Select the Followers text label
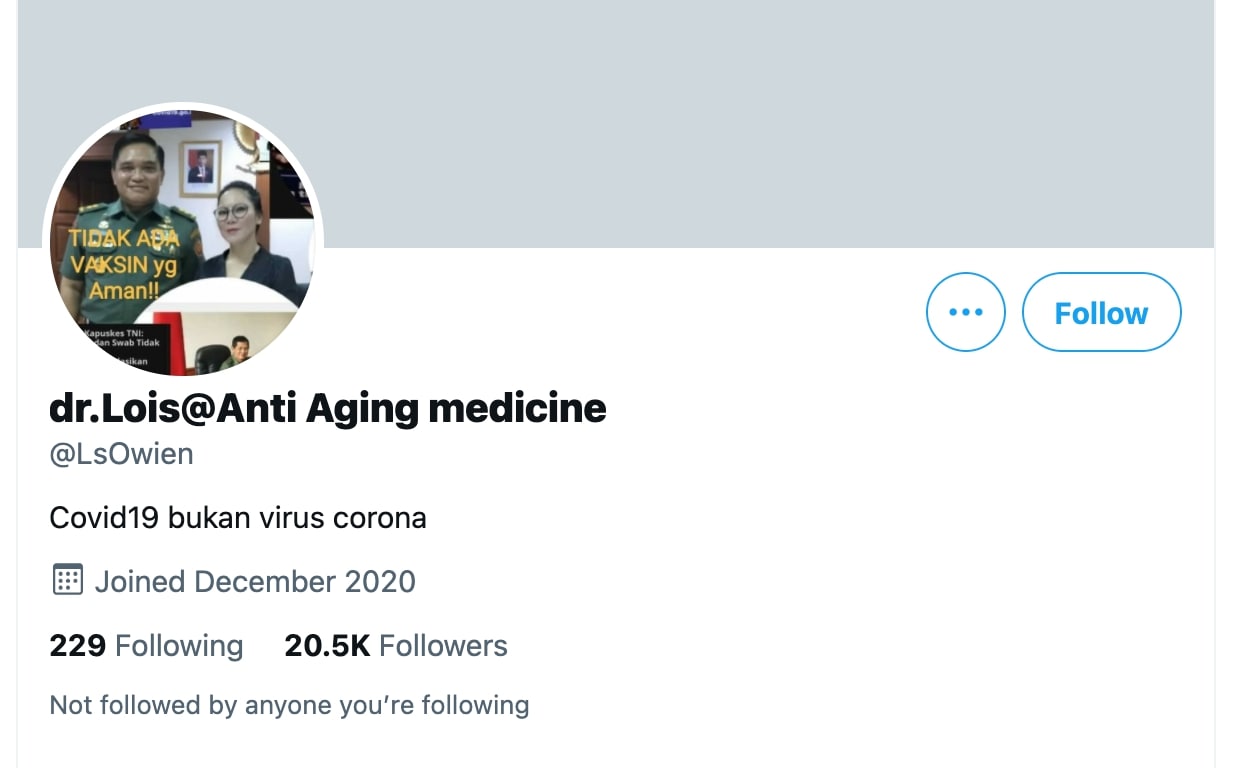Viewport: 1244px width, 768px height. tap(442, 646)
